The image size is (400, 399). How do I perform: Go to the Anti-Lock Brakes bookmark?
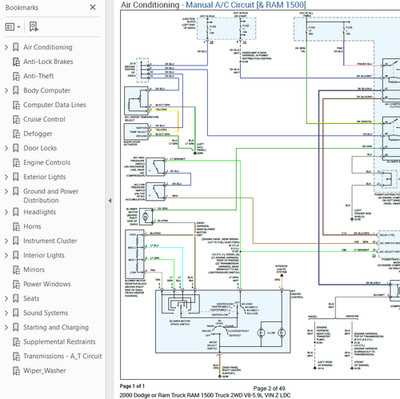click(48, 62)
